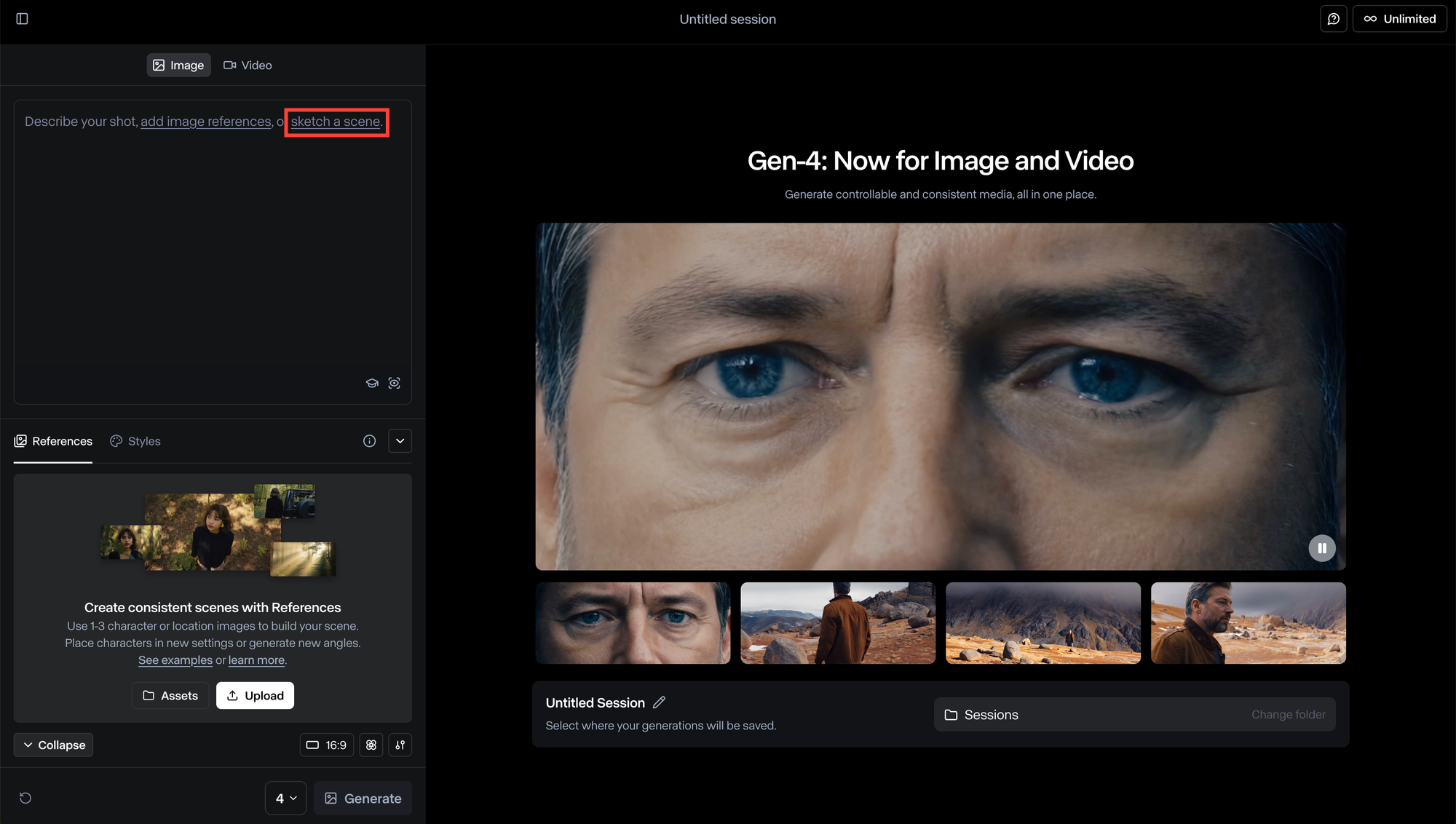Click the Unlimited plan button
The image size is (1456, 824).
(x=1399, y=19)
